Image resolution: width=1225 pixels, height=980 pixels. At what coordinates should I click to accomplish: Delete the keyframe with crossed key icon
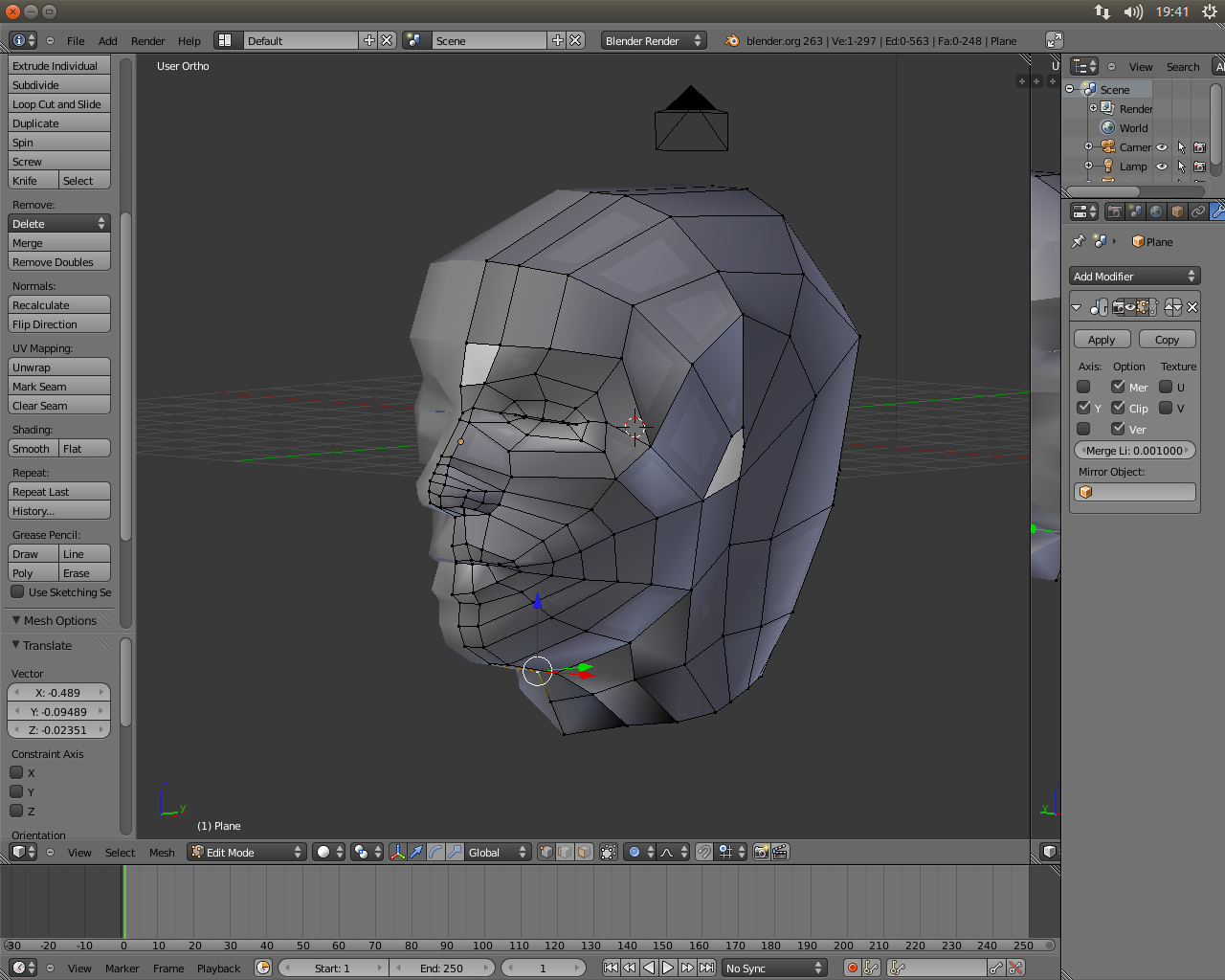point(1015,968)
